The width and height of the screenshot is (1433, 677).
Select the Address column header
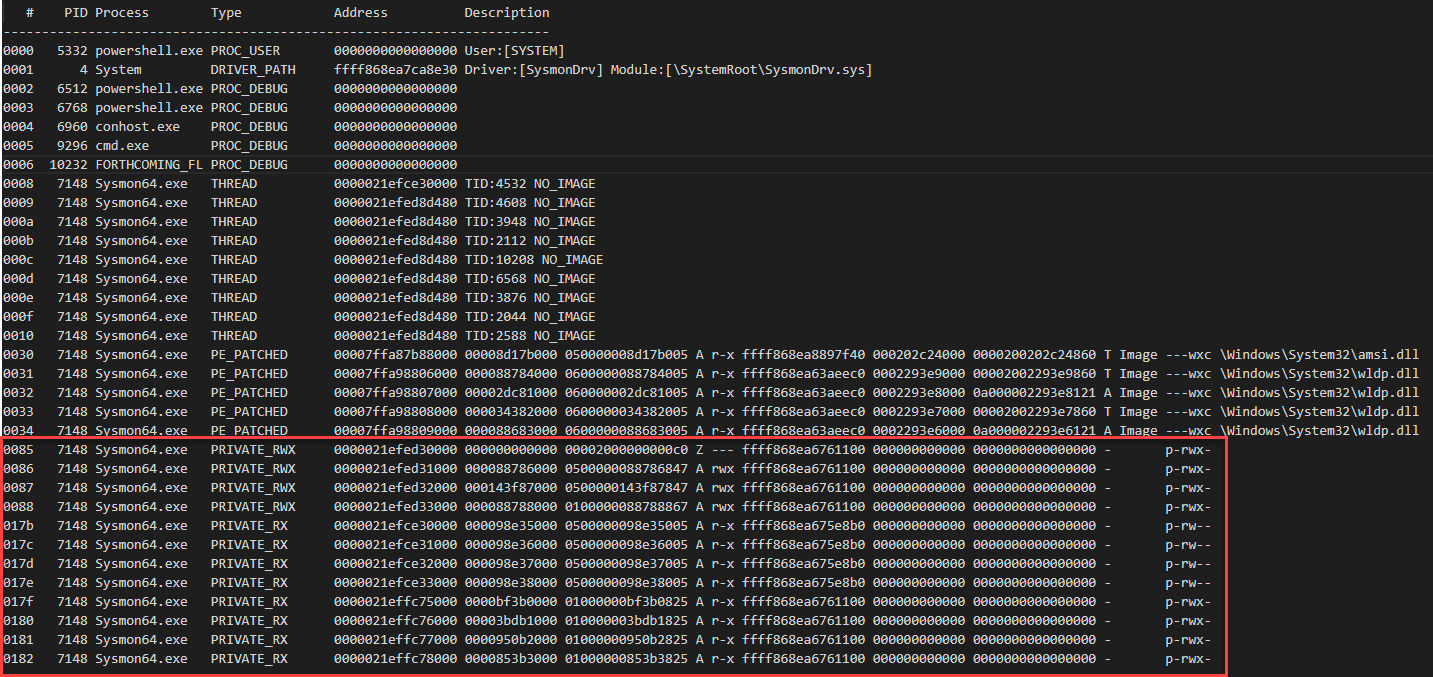(x=360, y=12)
